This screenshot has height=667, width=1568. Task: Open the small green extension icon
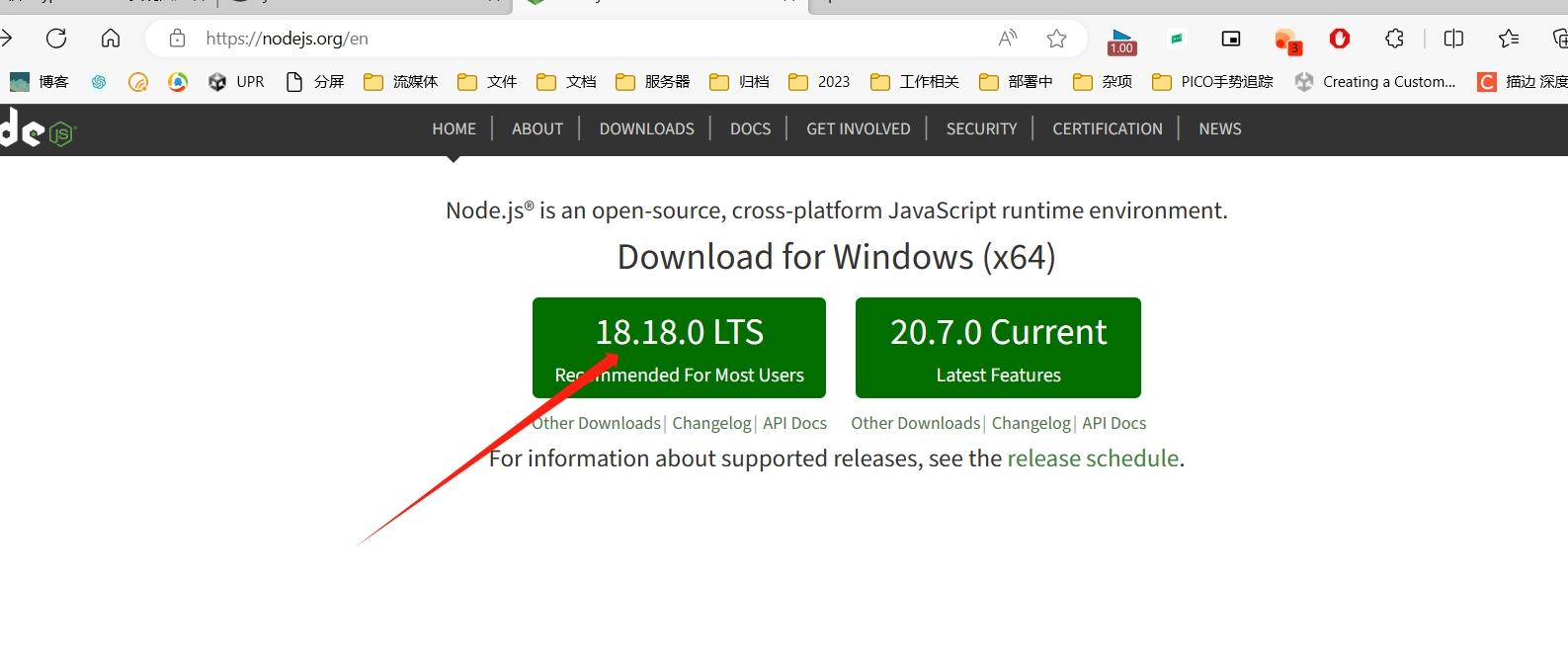pos(1177,39)
